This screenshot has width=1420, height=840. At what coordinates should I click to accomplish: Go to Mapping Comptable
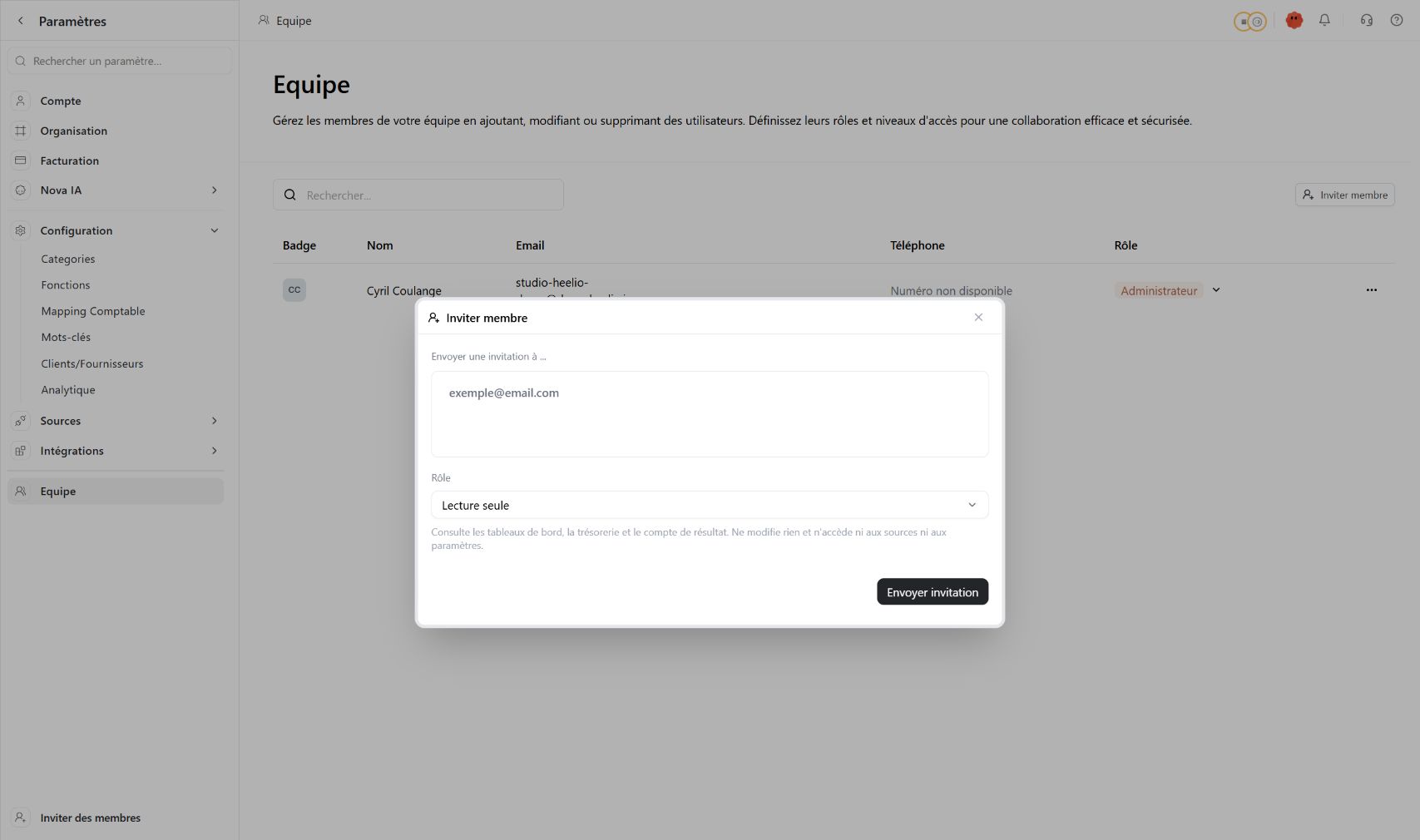coord(93,311)
